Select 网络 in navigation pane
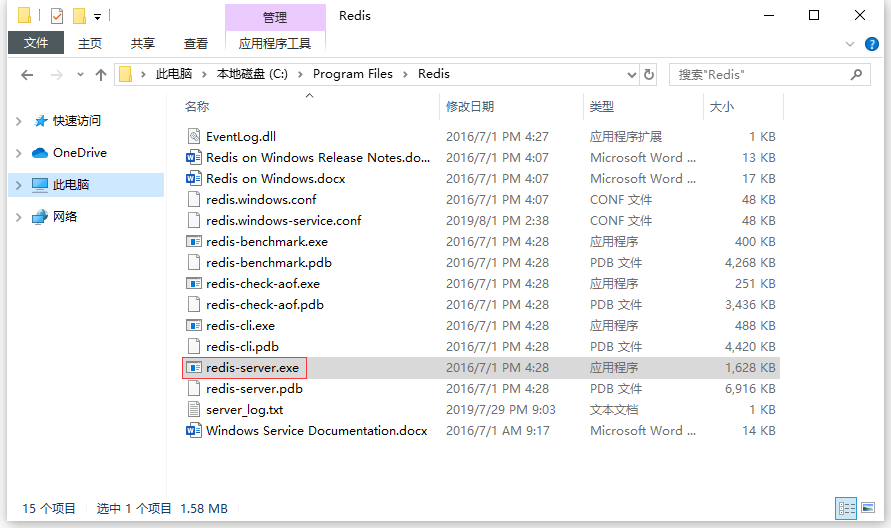 pyautogui.click(x=65, y=216)
